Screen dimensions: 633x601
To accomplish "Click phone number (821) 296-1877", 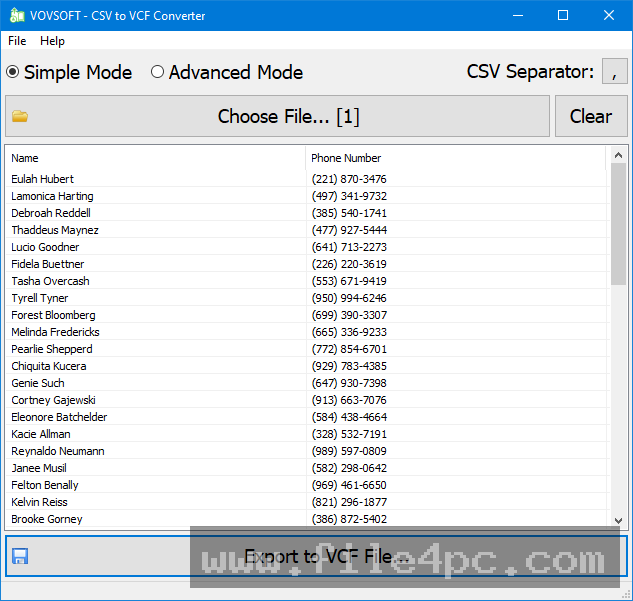I will click(349, 502).
